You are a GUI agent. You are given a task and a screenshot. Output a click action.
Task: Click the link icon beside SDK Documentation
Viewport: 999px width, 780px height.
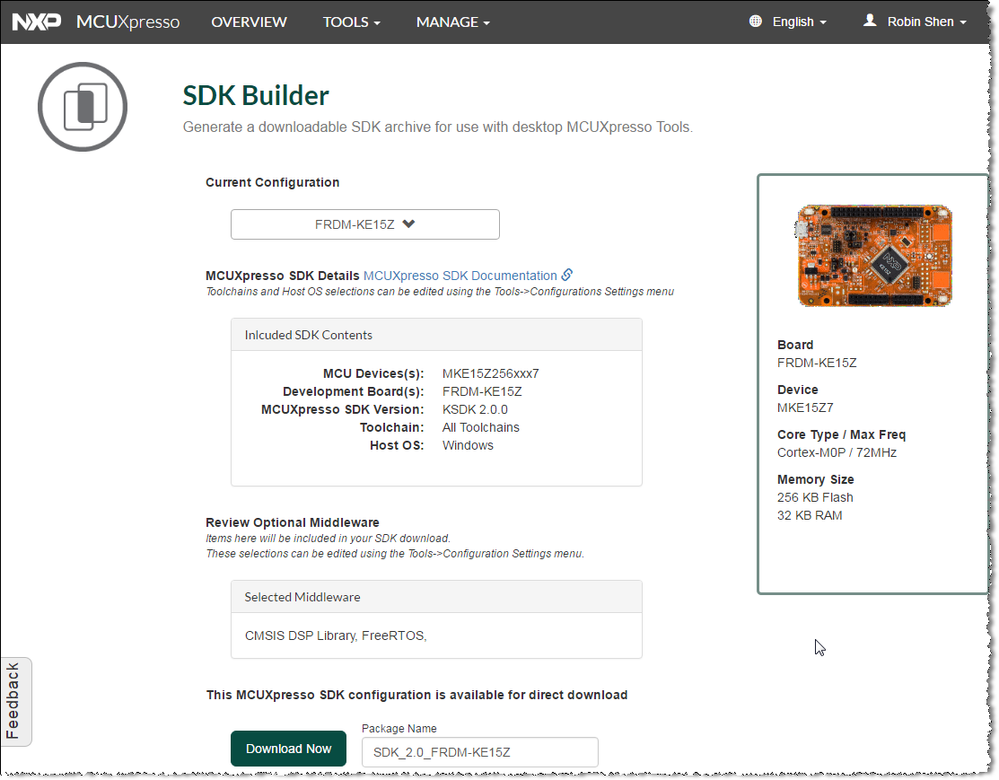tap(566, 275)
